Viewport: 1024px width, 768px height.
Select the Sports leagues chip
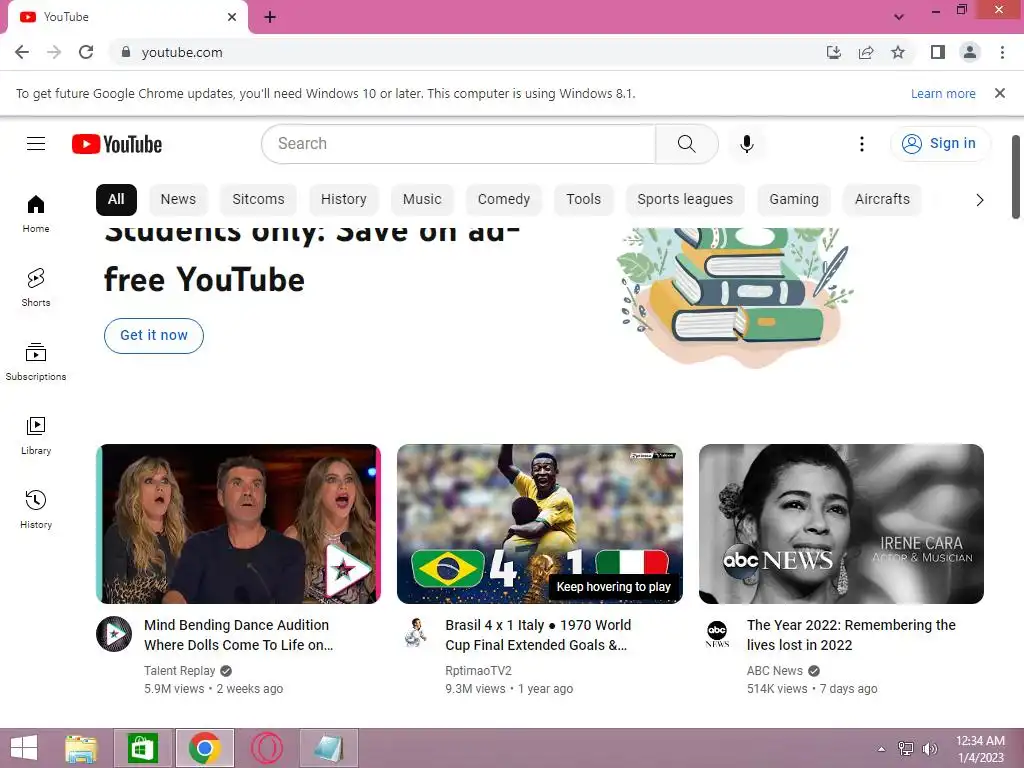tap(685, 199)
